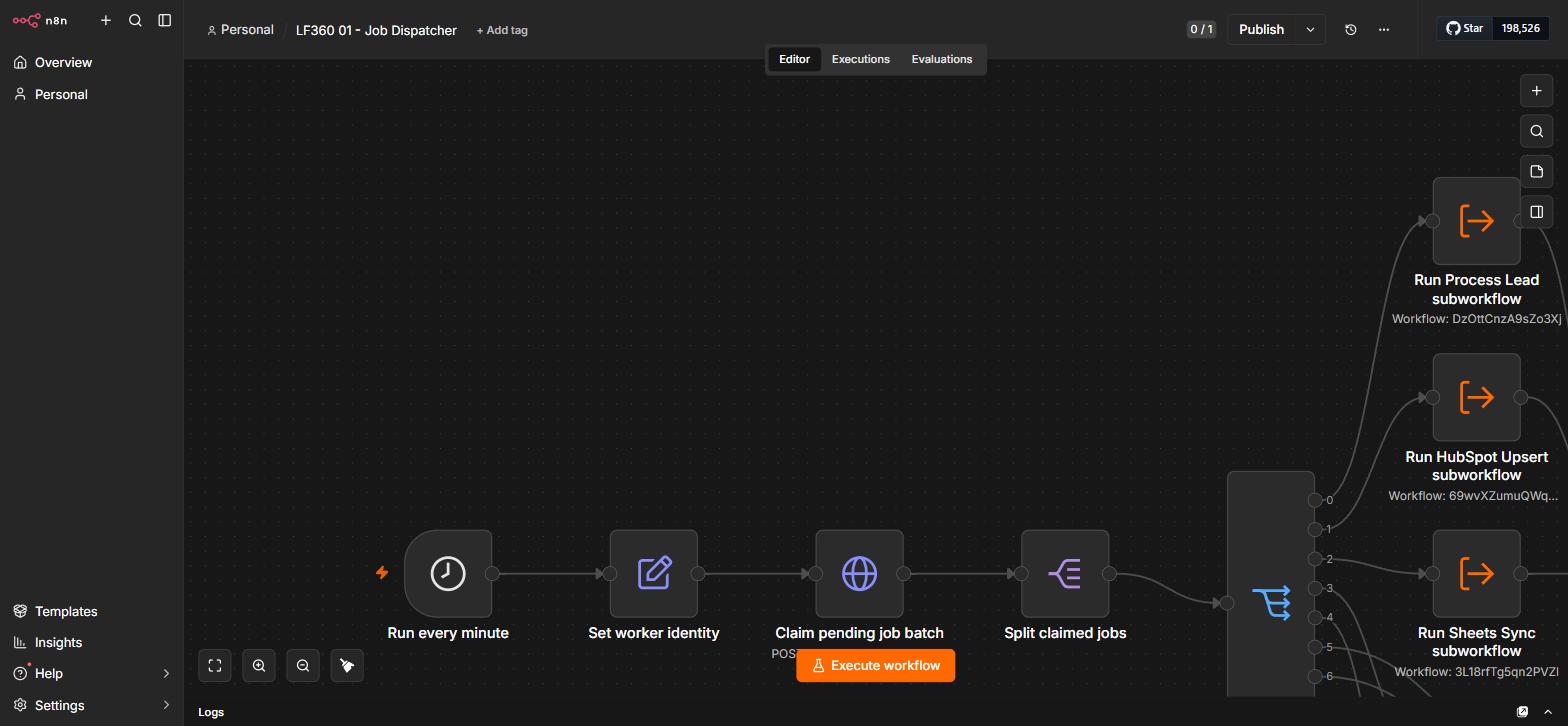Screen dimensions: 1568x726
Task: Select Run Process Lead subworkflow node
Action: pyautogui.click(x=1477, y=221)
